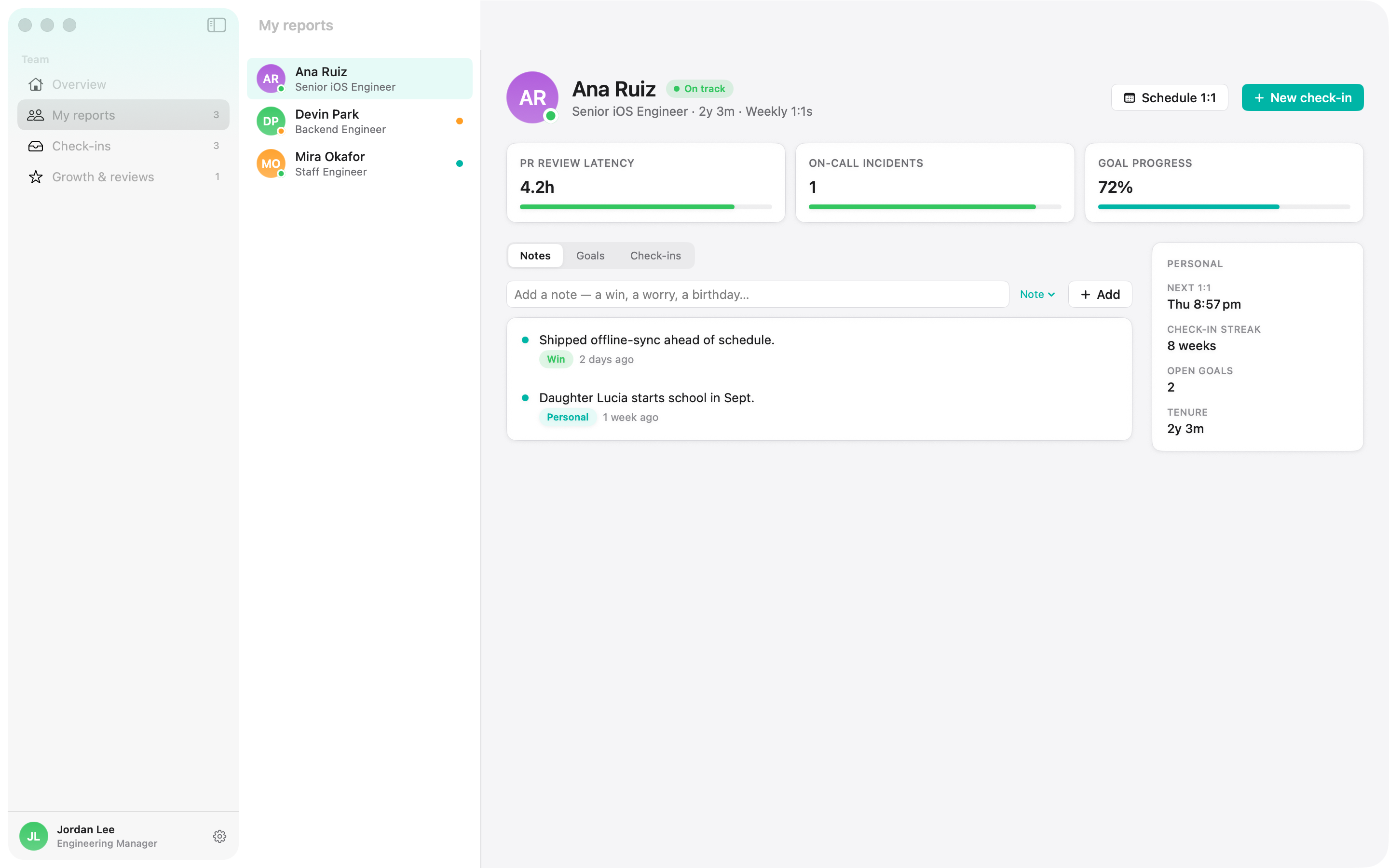Open the Note type dropdown
The image size is (1389, 868).
click(1038, 295)
